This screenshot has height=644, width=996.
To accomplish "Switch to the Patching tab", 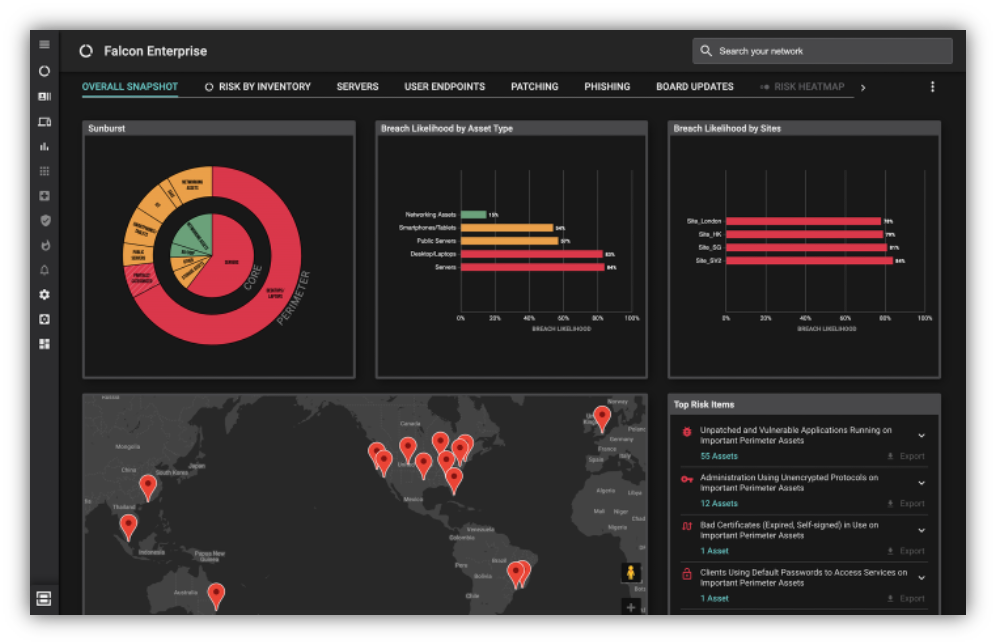I will [534, 86].
